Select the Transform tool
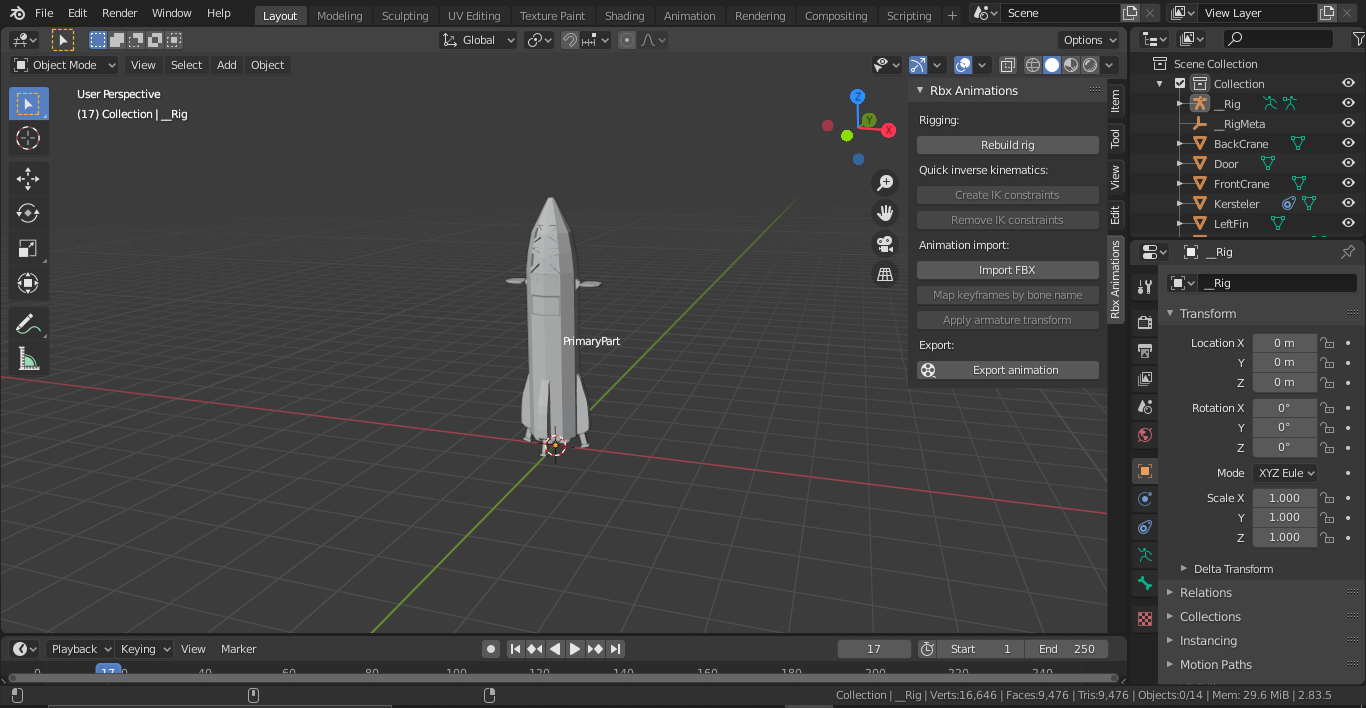Image resolution: width=1366 pixels, height=708 pixels. (28, 284)
